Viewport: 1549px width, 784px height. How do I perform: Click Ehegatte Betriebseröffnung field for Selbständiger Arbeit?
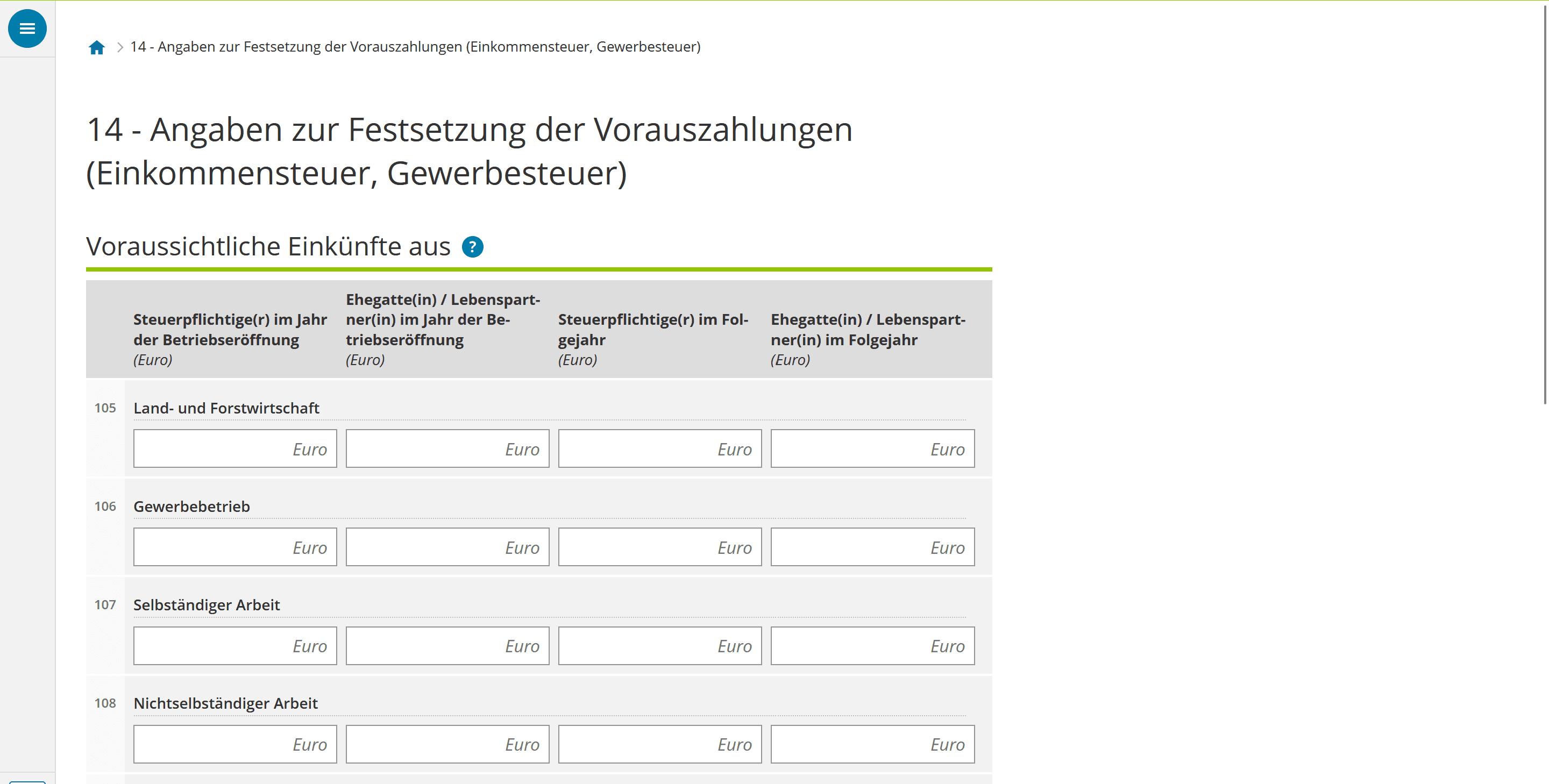(447, 646)
